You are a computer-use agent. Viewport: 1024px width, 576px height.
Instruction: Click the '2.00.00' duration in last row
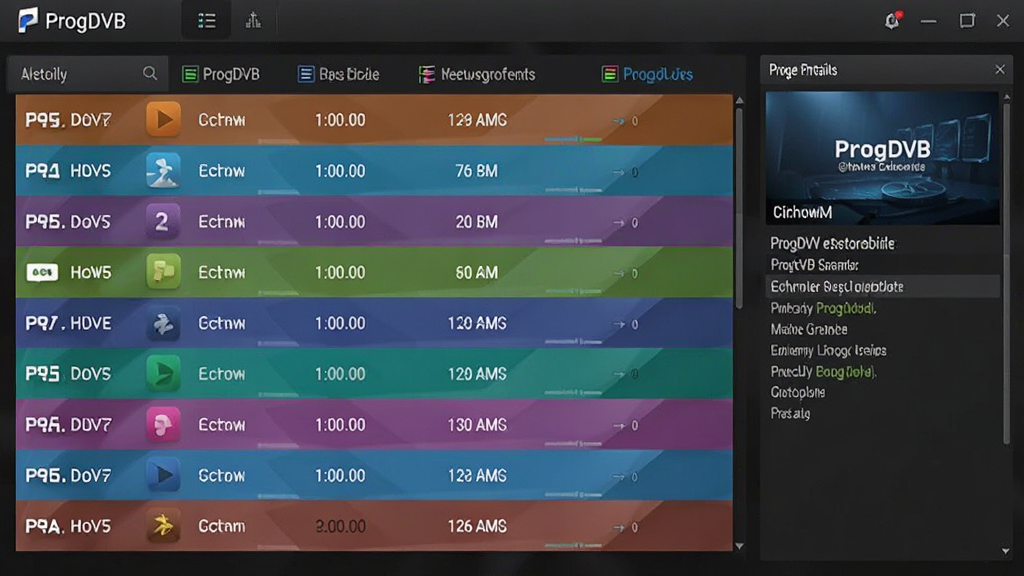(340, 526)
